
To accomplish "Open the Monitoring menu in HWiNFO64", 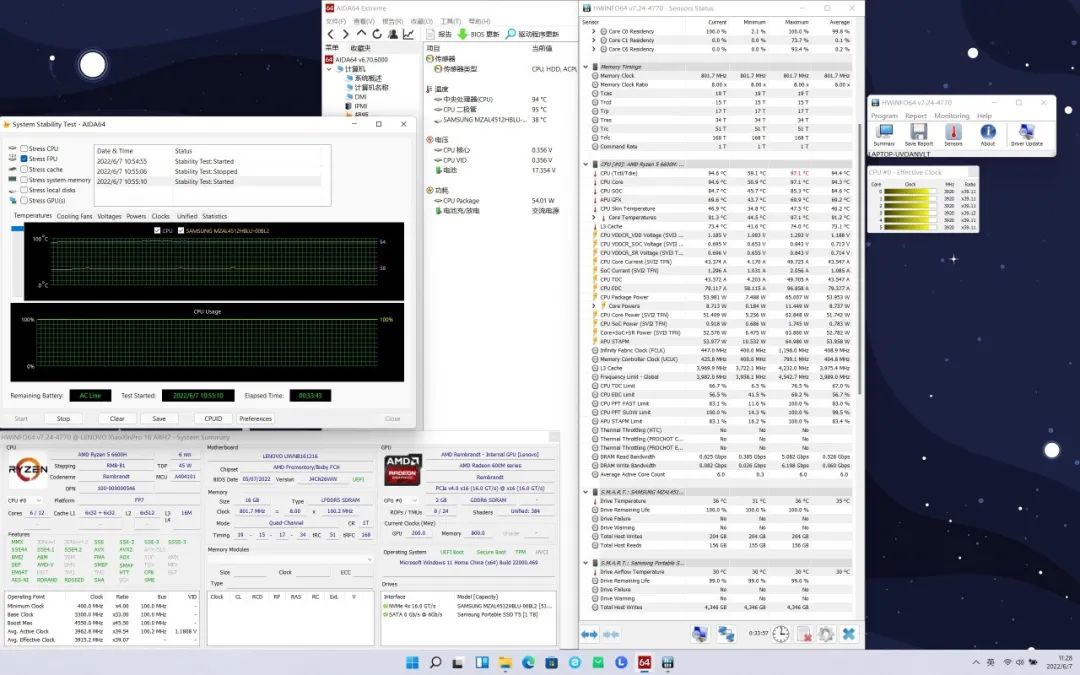I will 951,116.
